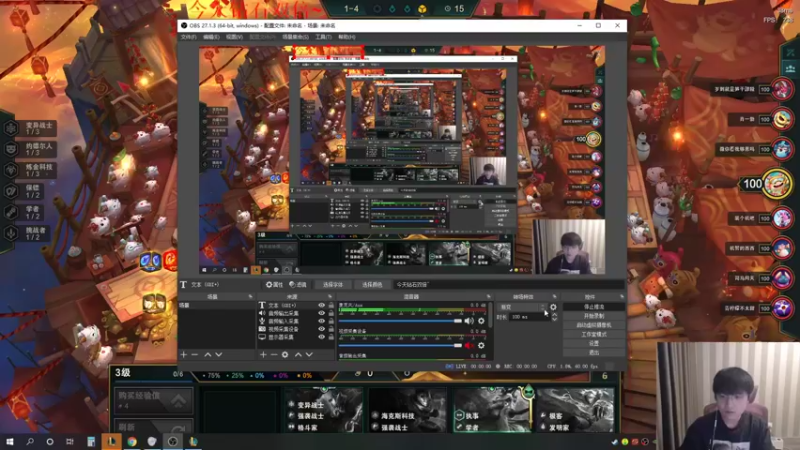Toggle visibility eye of 音频输出采集 source
This screenshot has height=450, width=800.
click(321, 313)
